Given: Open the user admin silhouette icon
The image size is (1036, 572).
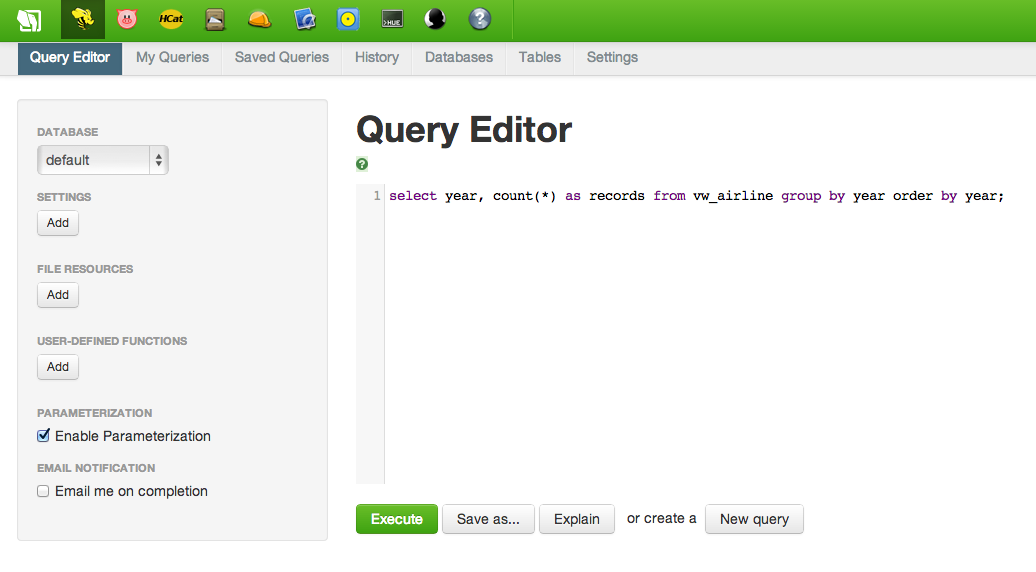Looking at the screenshot, I should coord(435,19).
